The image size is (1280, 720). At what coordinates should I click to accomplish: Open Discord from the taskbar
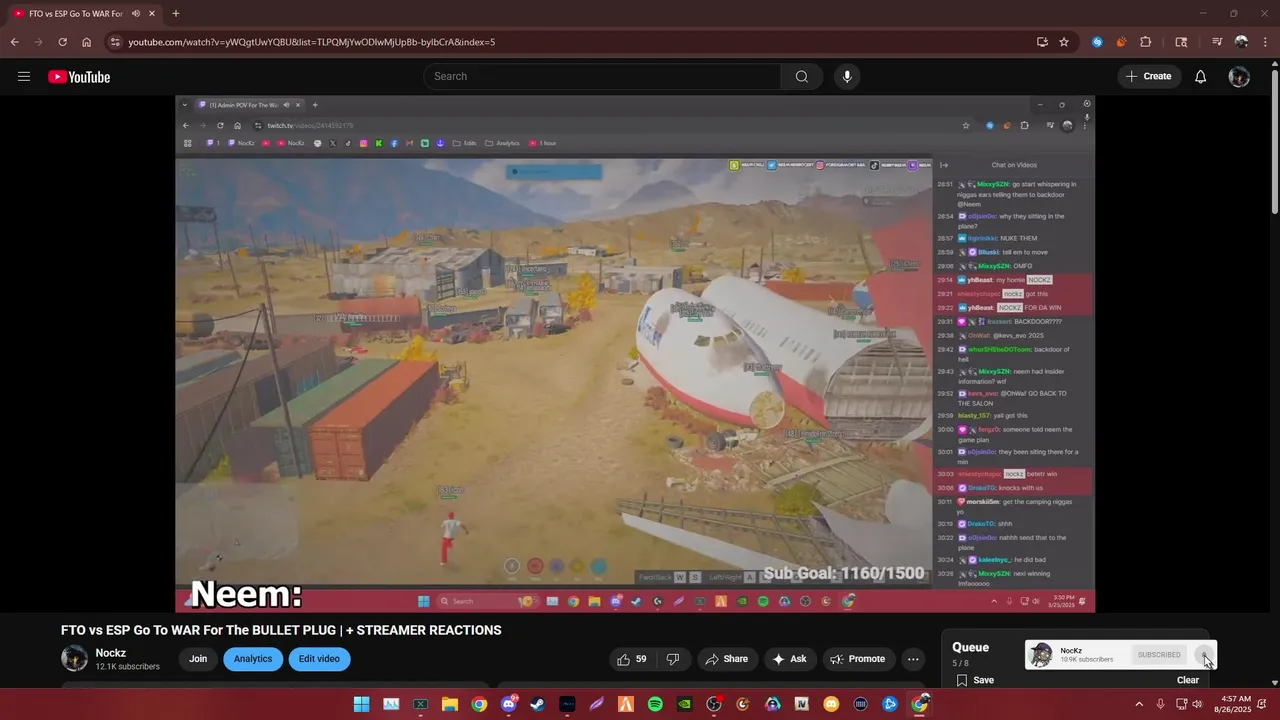pos(508,704)
